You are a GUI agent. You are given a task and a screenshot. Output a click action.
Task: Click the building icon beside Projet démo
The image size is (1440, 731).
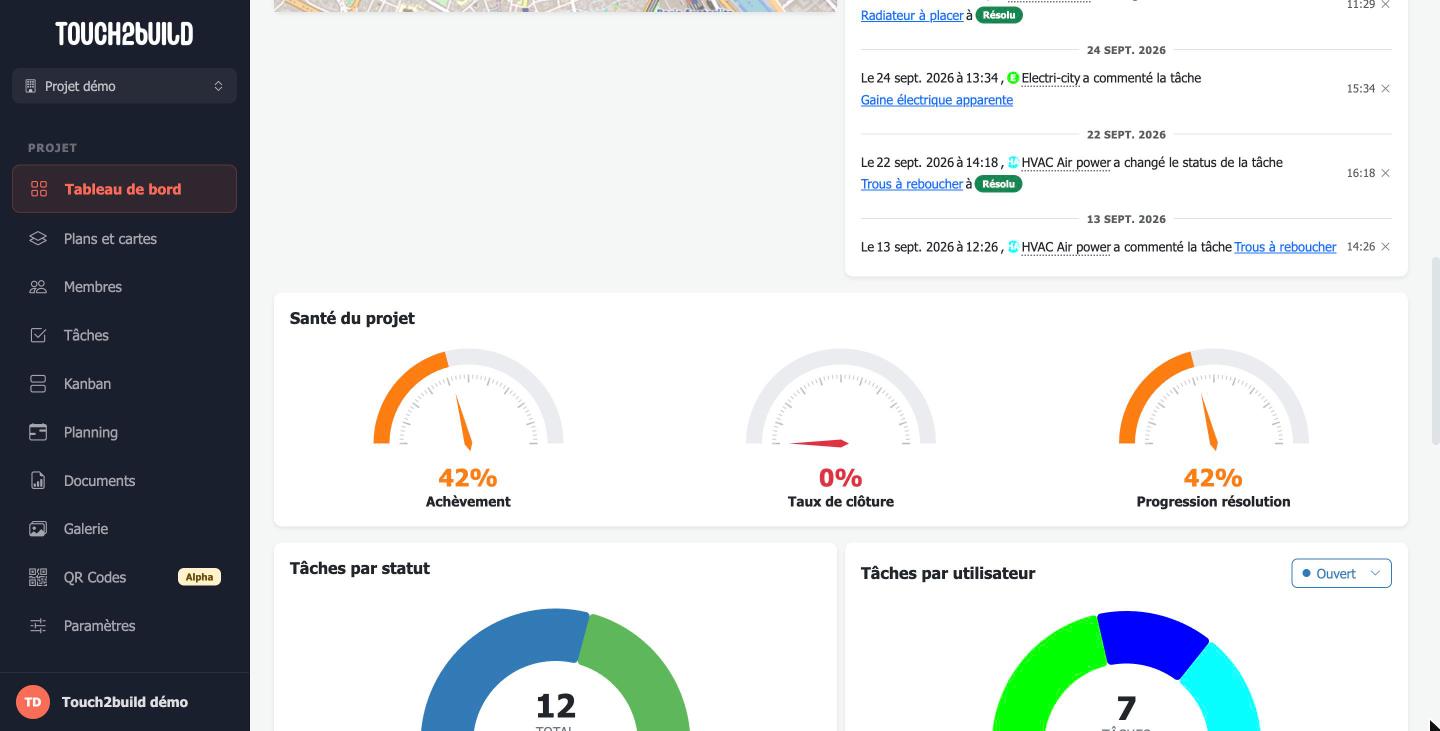[31, 86]
